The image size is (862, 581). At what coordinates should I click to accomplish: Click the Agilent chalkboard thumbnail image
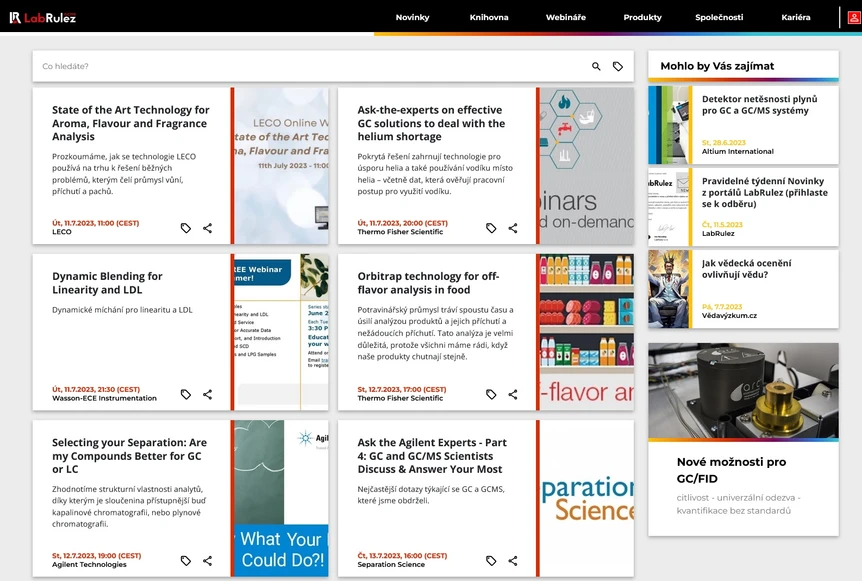pos(281,499)
